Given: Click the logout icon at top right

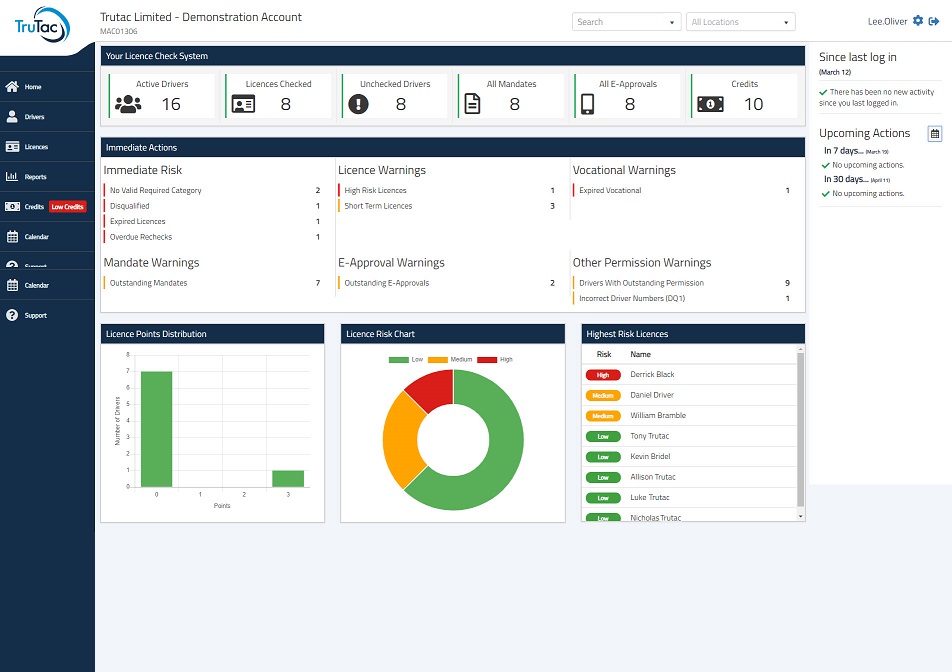Looking at the screenshot, I should pos(934,21).
